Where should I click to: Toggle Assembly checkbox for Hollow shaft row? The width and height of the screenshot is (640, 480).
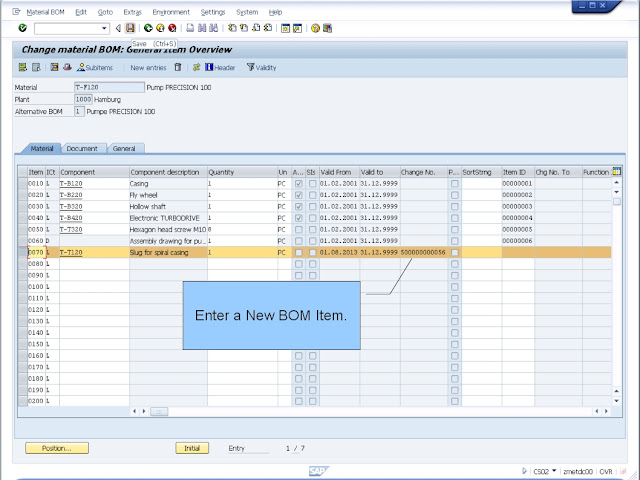coord(299,207)
